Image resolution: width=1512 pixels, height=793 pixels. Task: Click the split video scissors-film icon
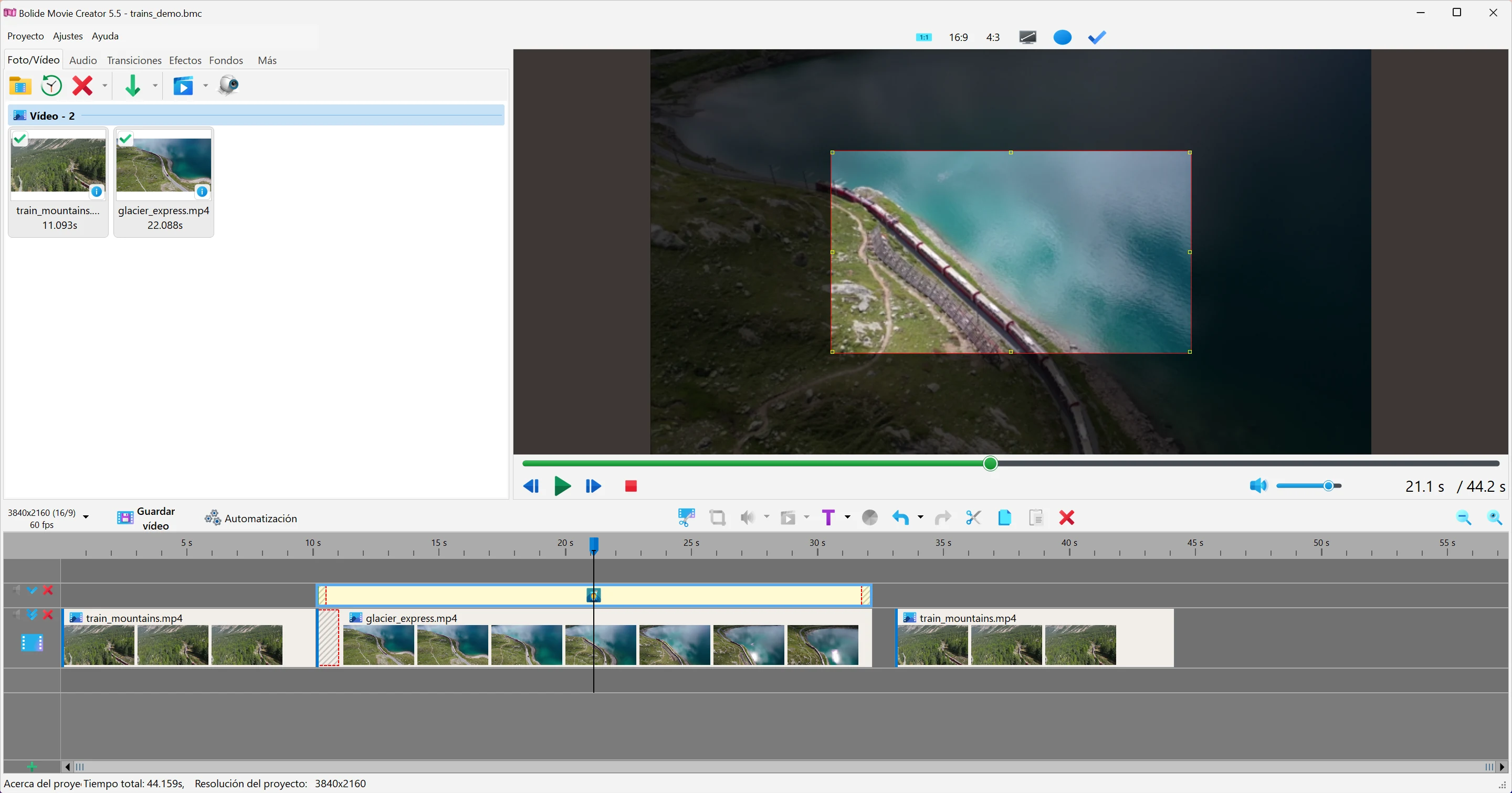(686, 517)
